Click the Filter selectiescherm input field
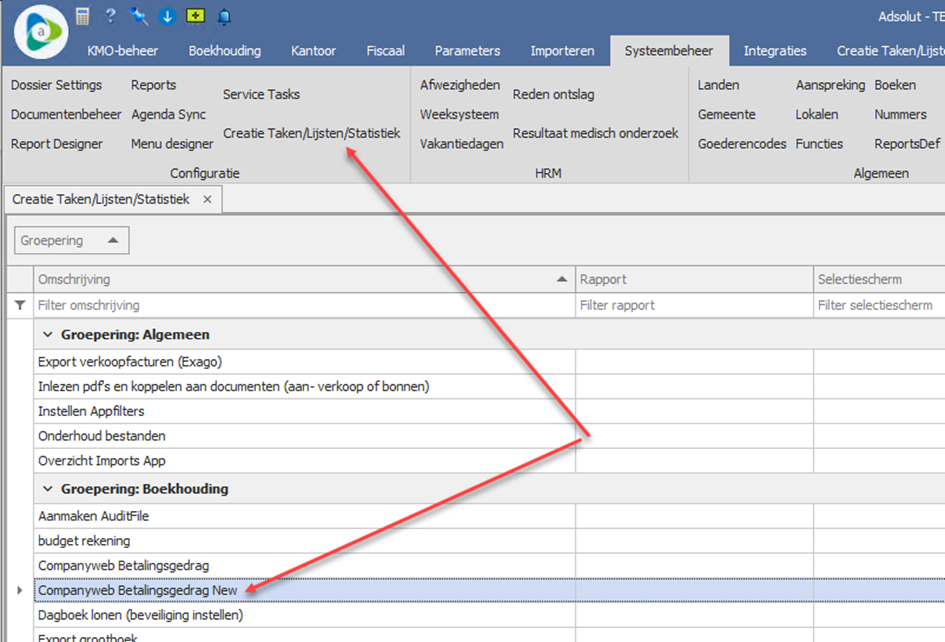Image resolution: width=945 pixels, height=642 pixels. click(880, 306)
